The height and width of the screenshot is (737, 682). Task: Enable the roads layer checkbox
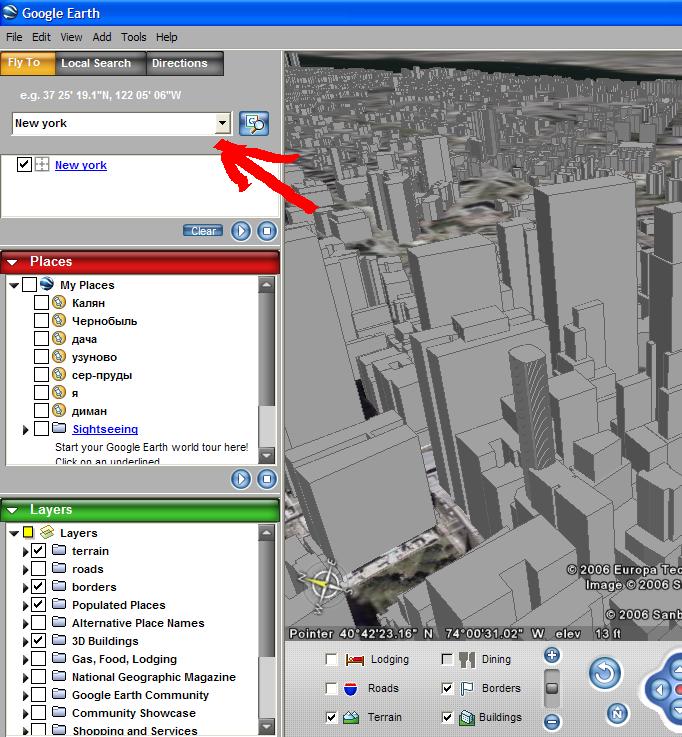(x=39, y=569)
